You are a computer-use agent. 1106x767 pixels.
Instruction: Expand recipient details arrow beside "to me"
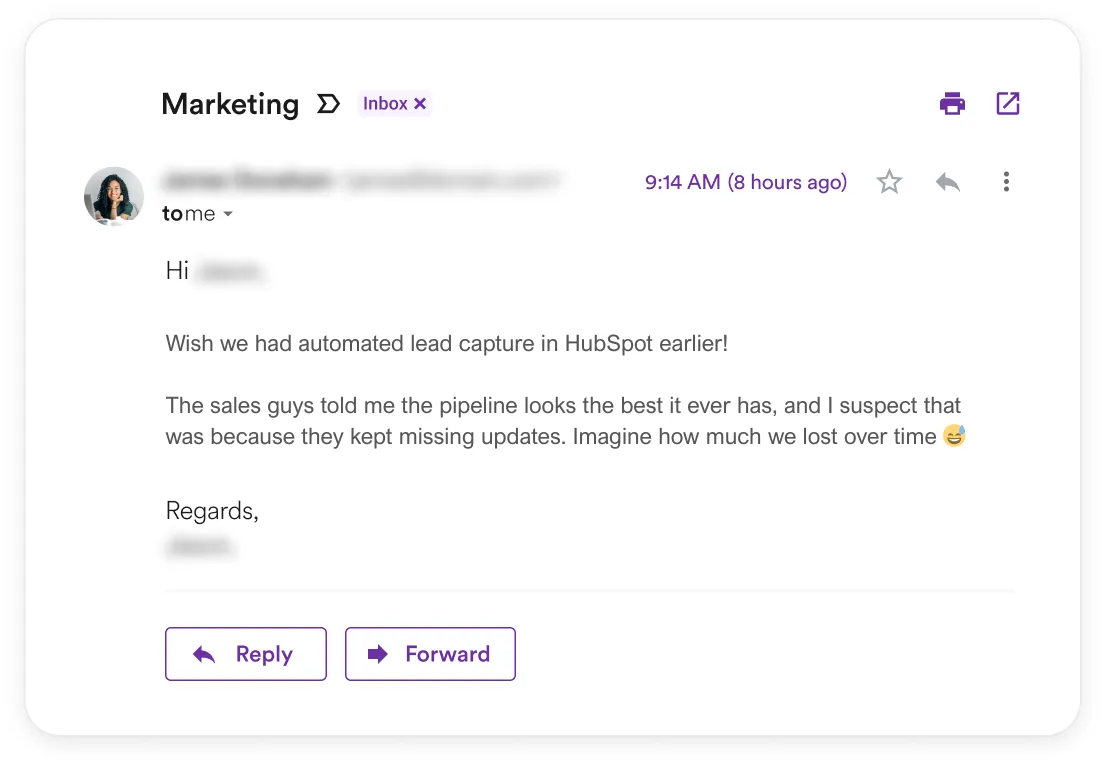coord(228,214)
